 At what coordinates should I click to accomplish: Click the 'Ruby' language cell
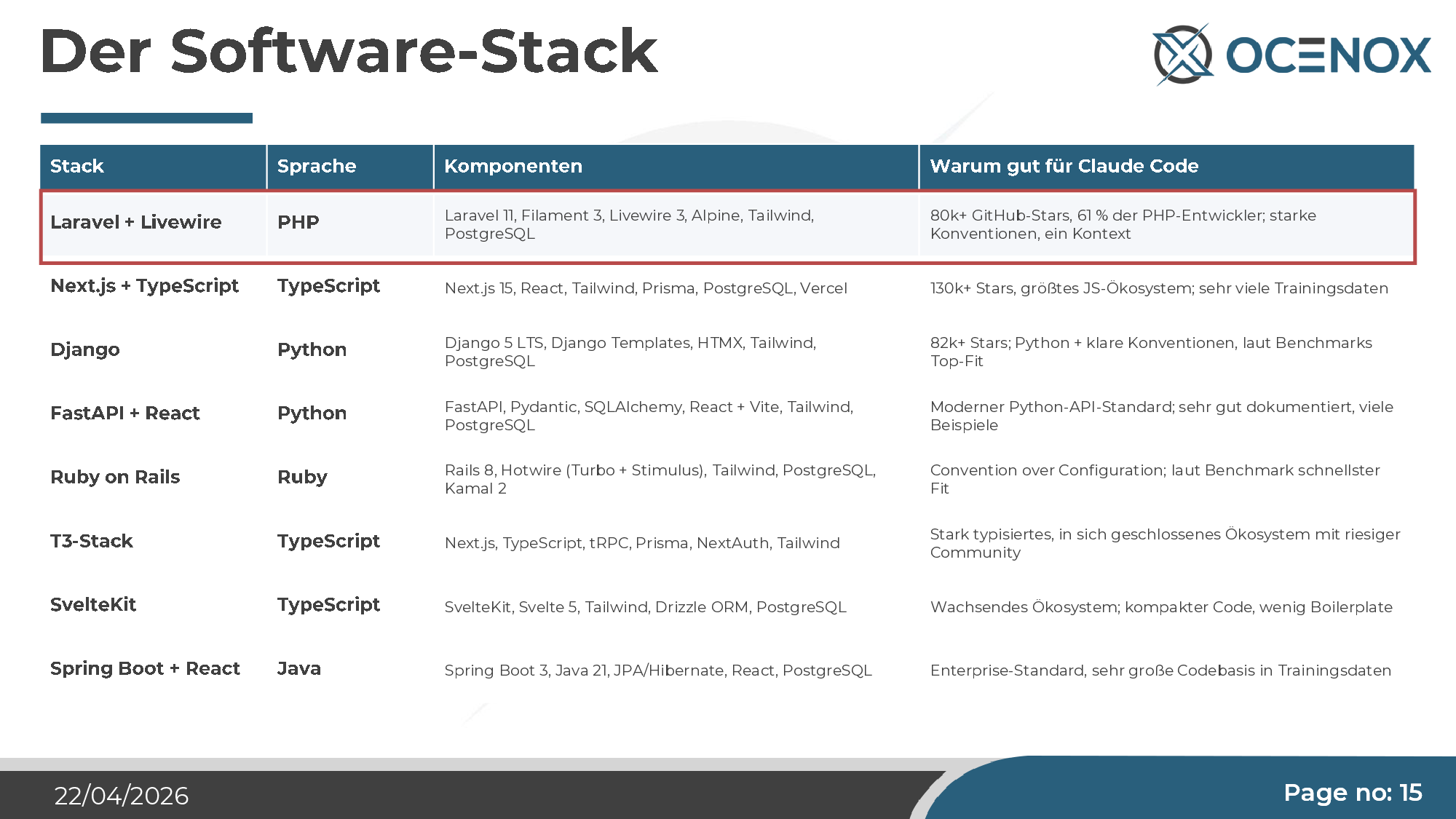click(350, 478)
